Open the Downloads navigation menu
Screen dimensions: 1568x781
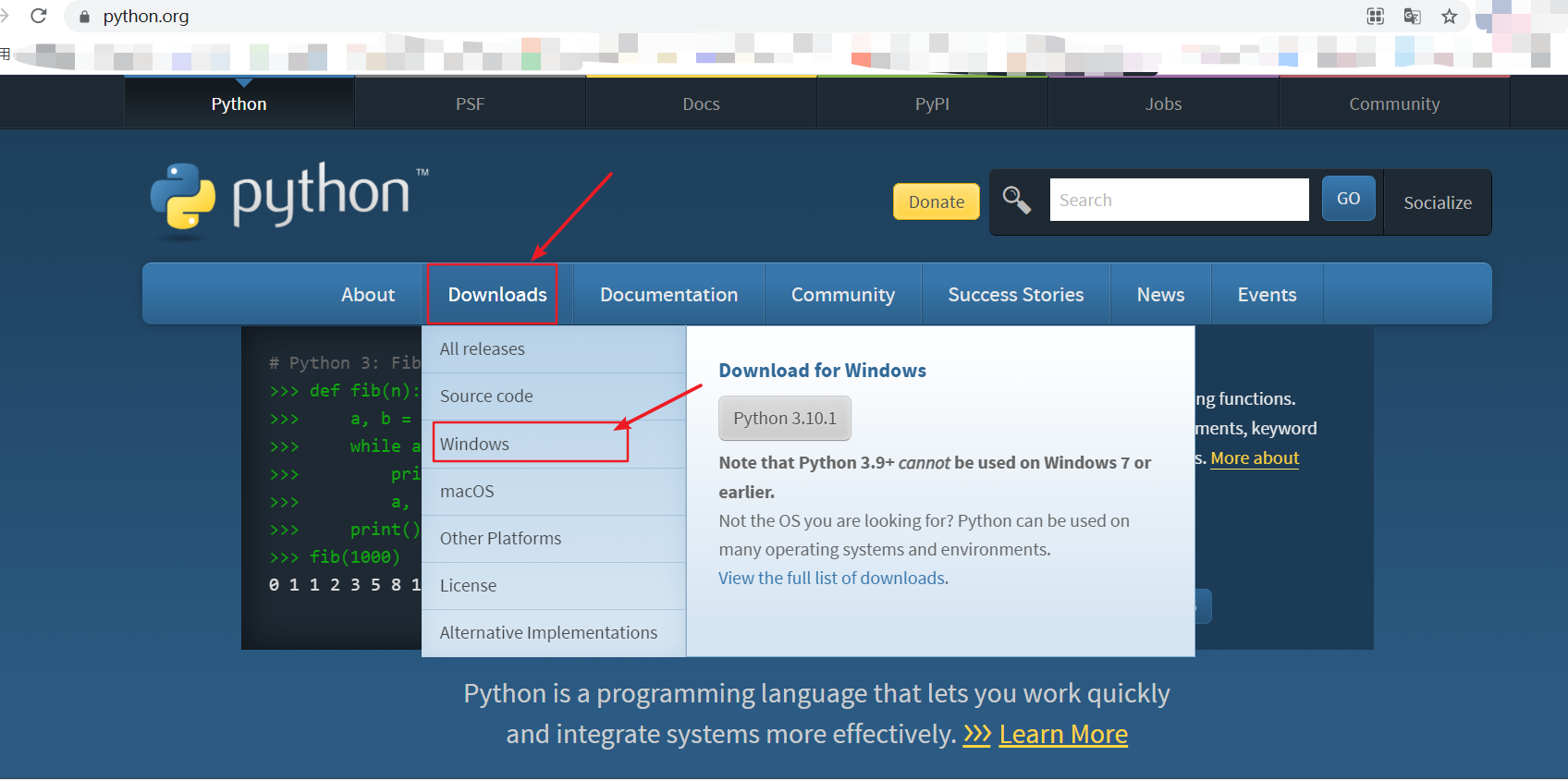(497, 294)
